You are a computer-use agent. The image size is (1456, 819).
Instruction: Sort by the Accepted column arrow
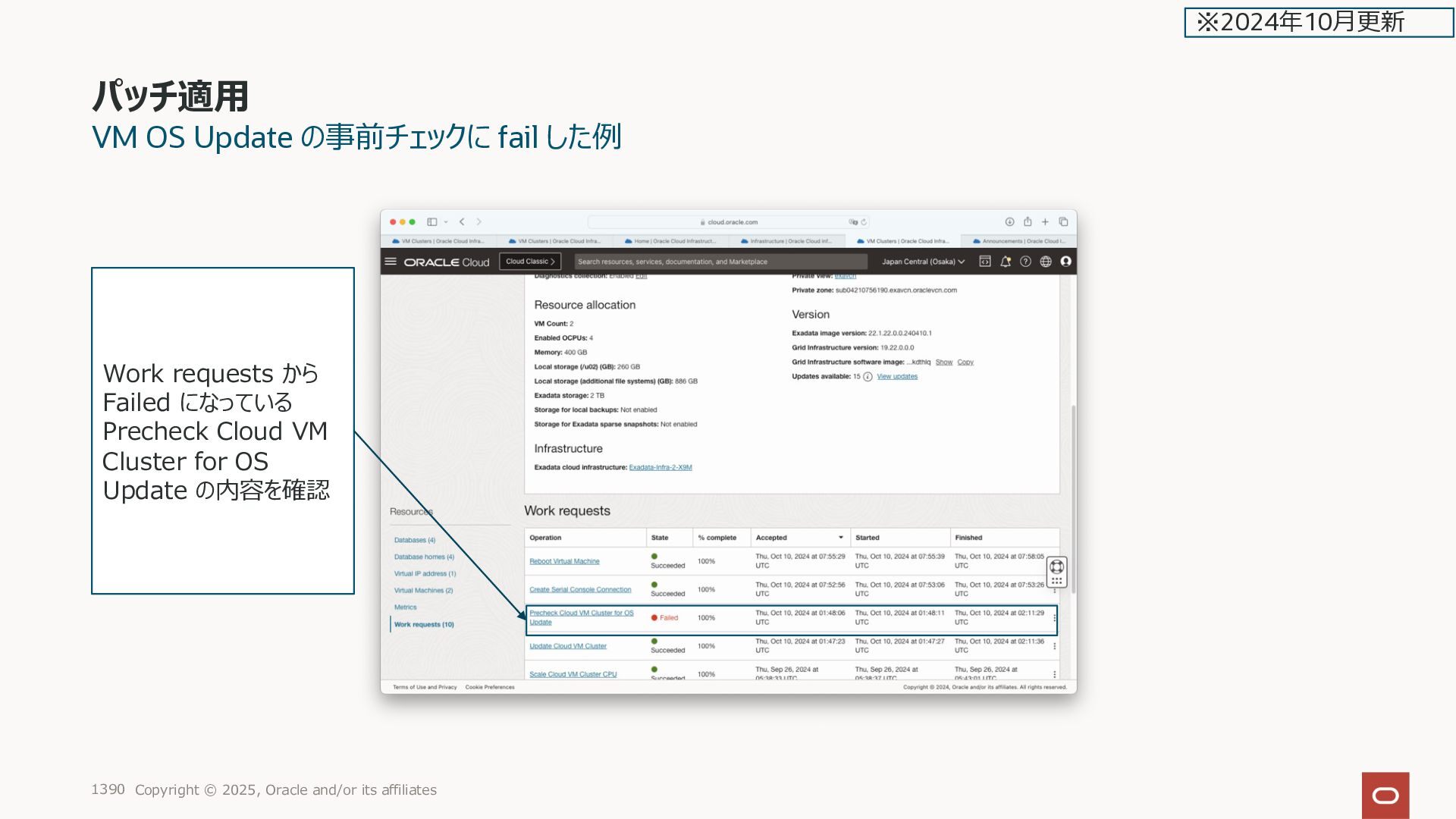(x=840, y=538)
